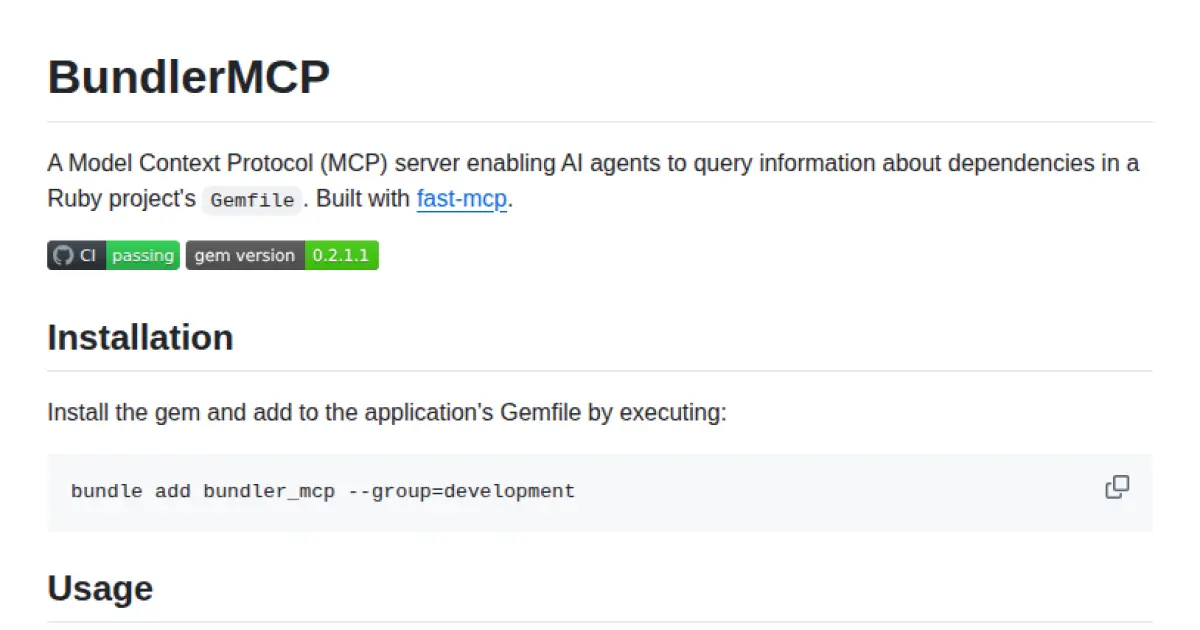Click the 0.2.1.1 version number

point(341,256)
